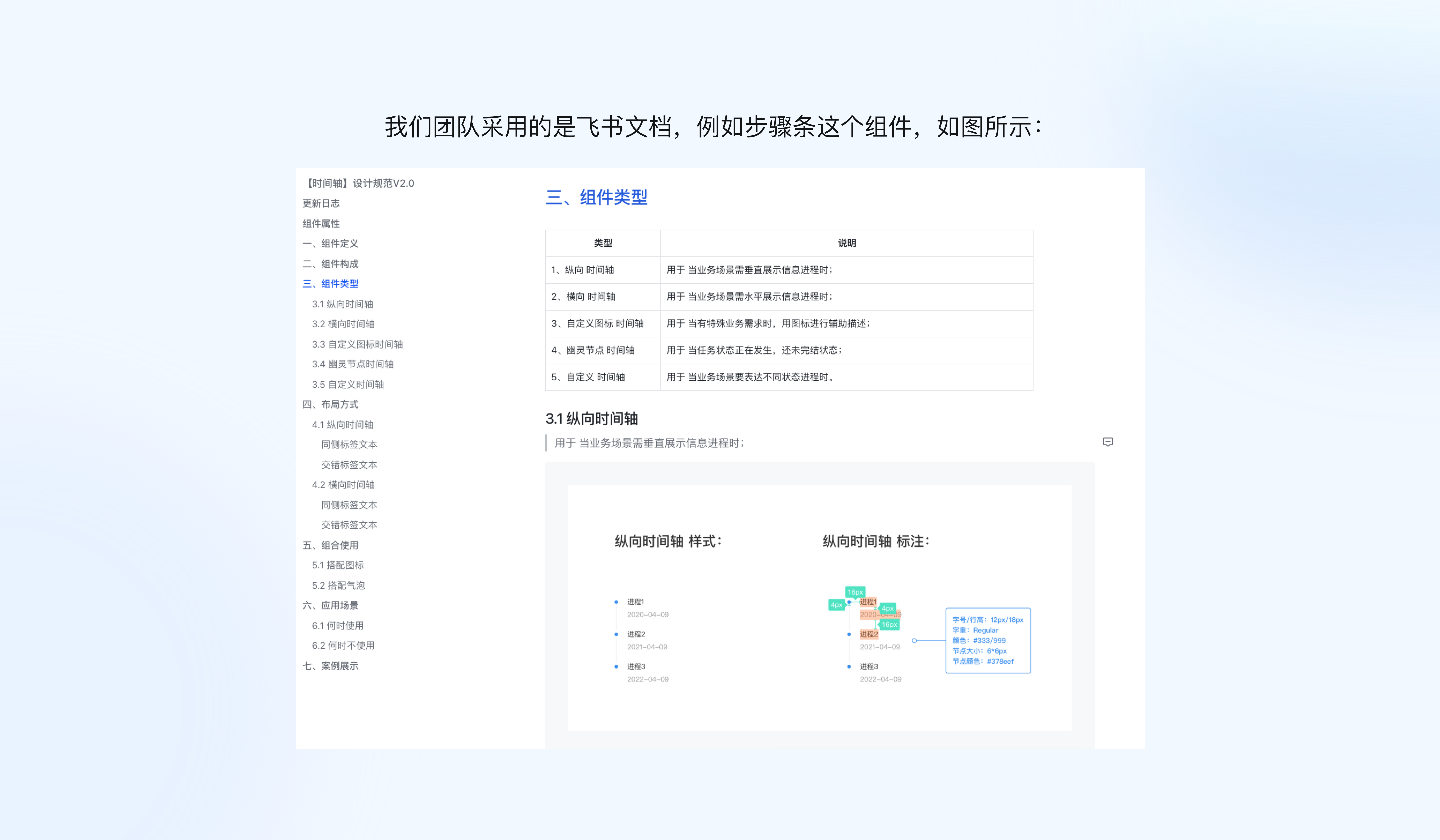
Task: Click description 用于 当业务场景要表达不同状态进程时
Action: [x=847, y=378]
